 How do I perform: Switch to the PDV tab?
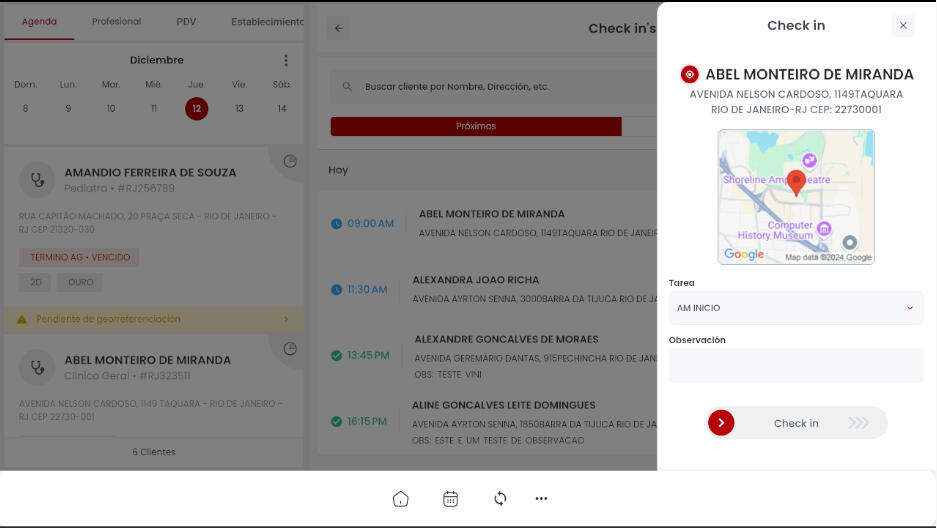(186, 22)
